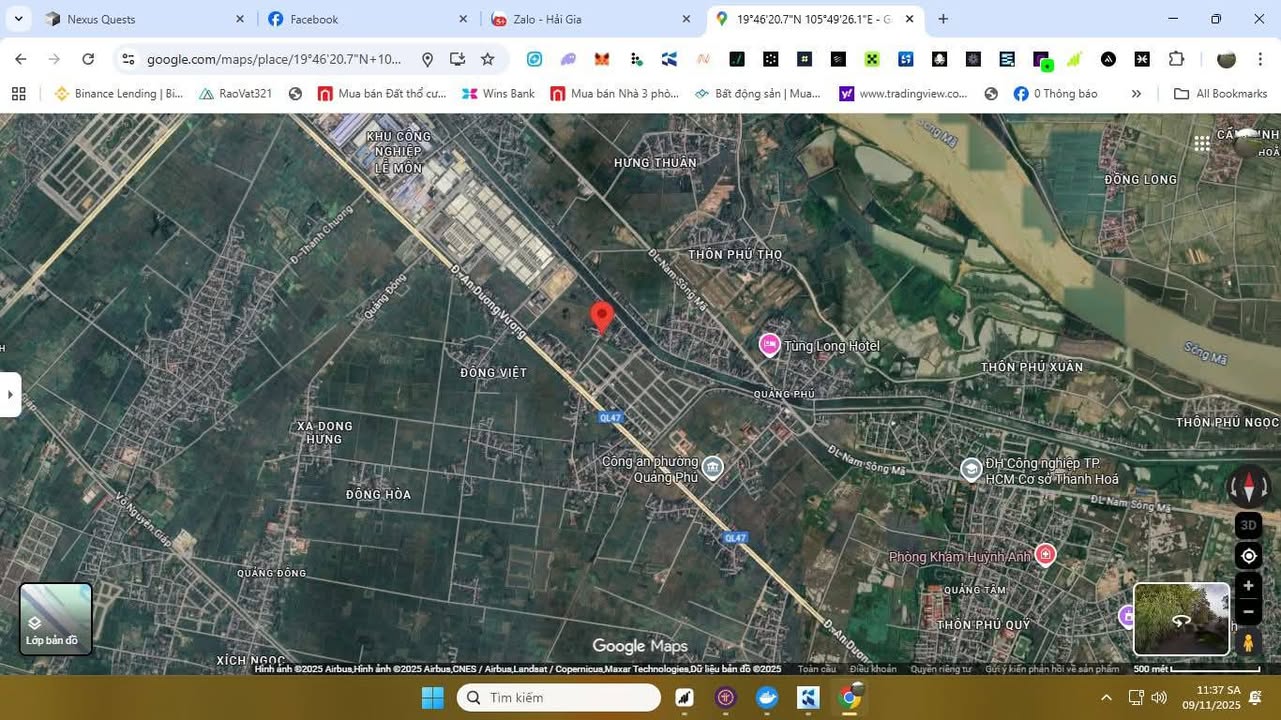Zoom in on the map
1281x720 pixels.
pos(1248,586)
